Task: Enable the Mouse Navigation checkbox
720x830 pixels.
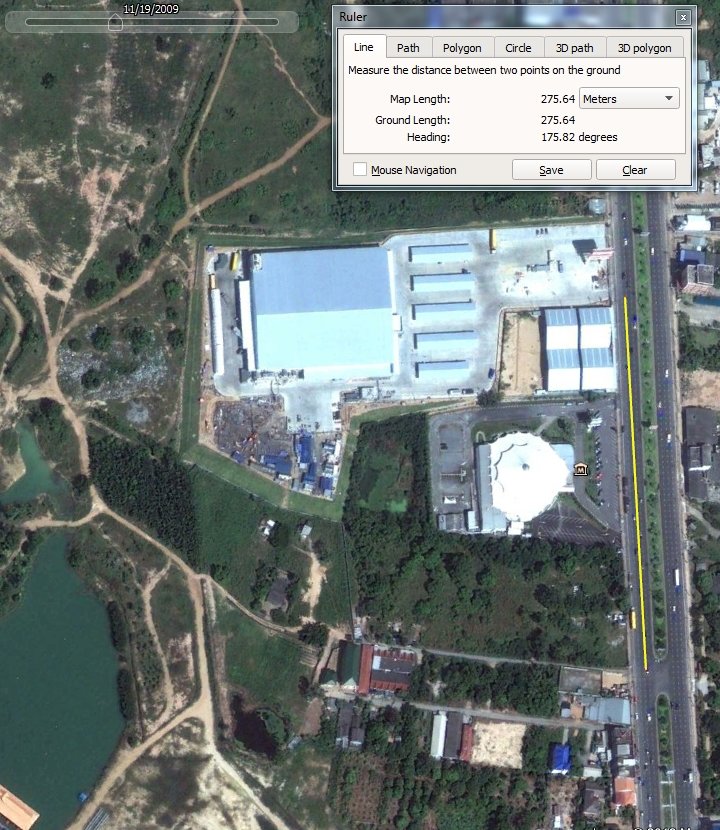Action: pos(360,170)
